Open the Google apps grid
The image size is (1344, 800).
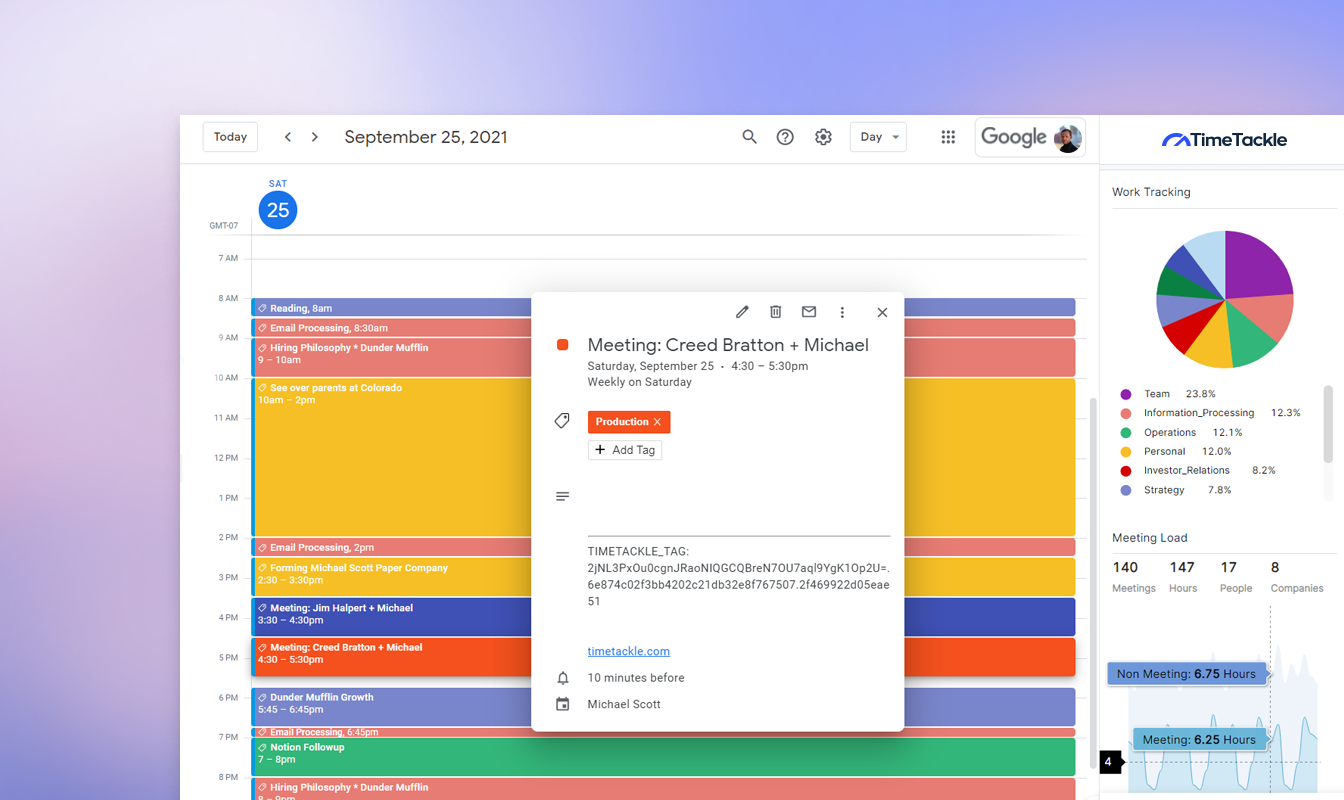[x=948, y=137]
